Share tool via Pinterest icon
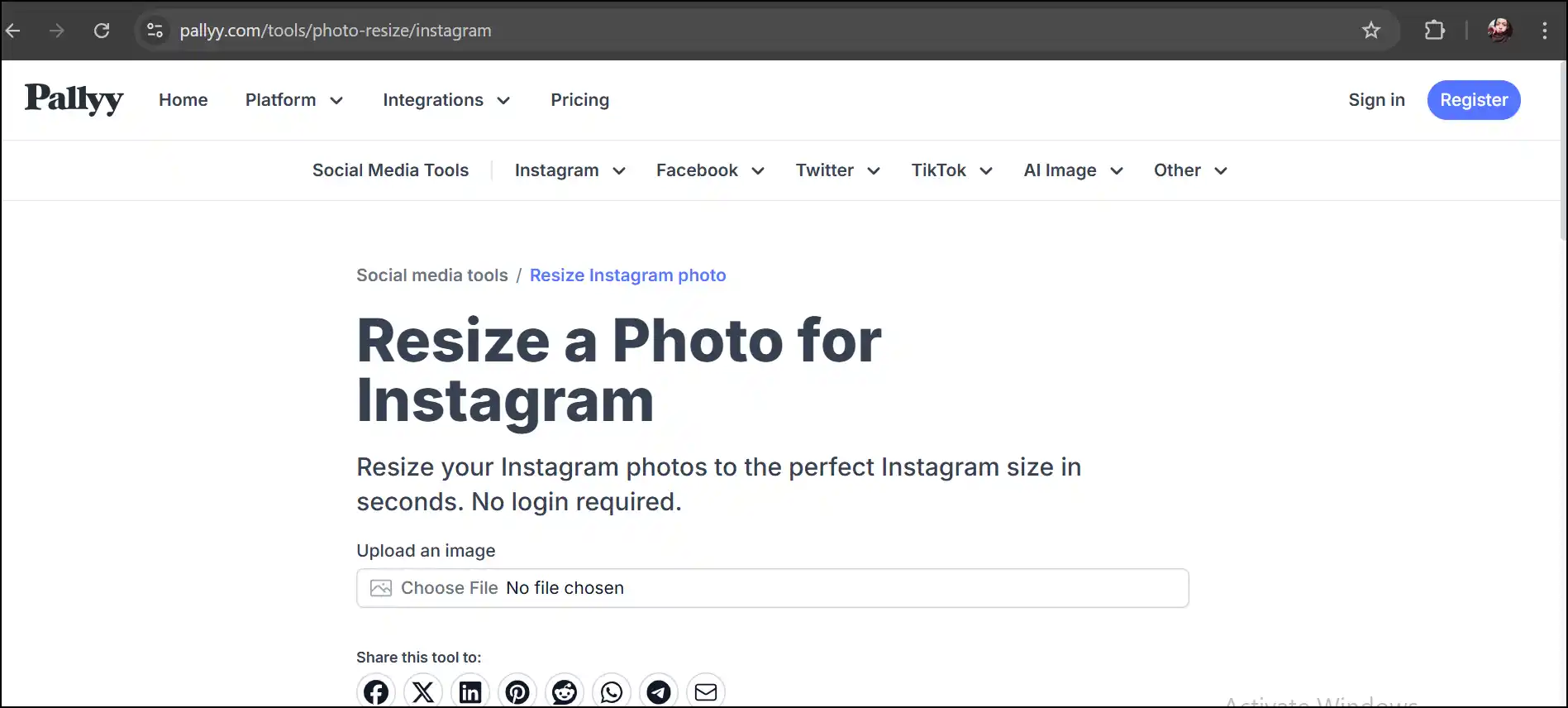Viewport: 1568px width, 708px height. pyautogui.click(x=517, y=691)
